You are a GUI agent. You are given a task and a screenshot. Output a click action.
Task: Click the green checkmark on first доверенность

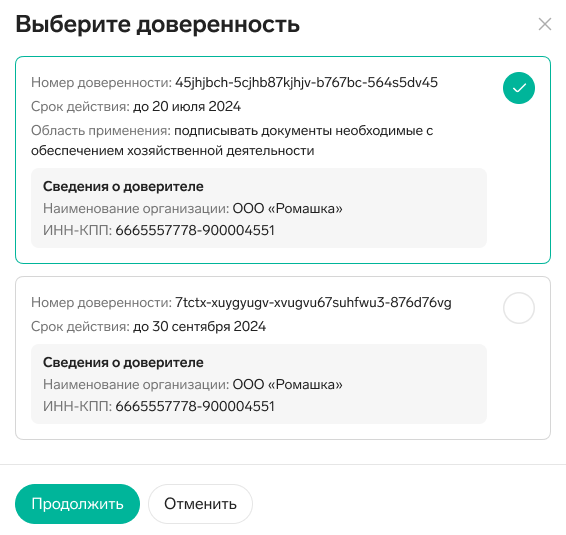pos(519,88)
